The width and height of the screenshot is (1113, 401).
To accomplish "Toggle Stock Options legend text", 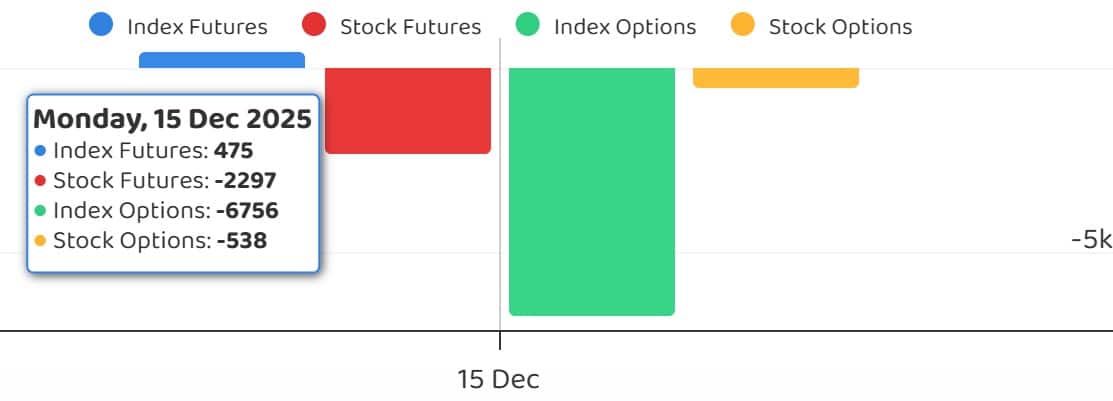I will coord(840,27).
